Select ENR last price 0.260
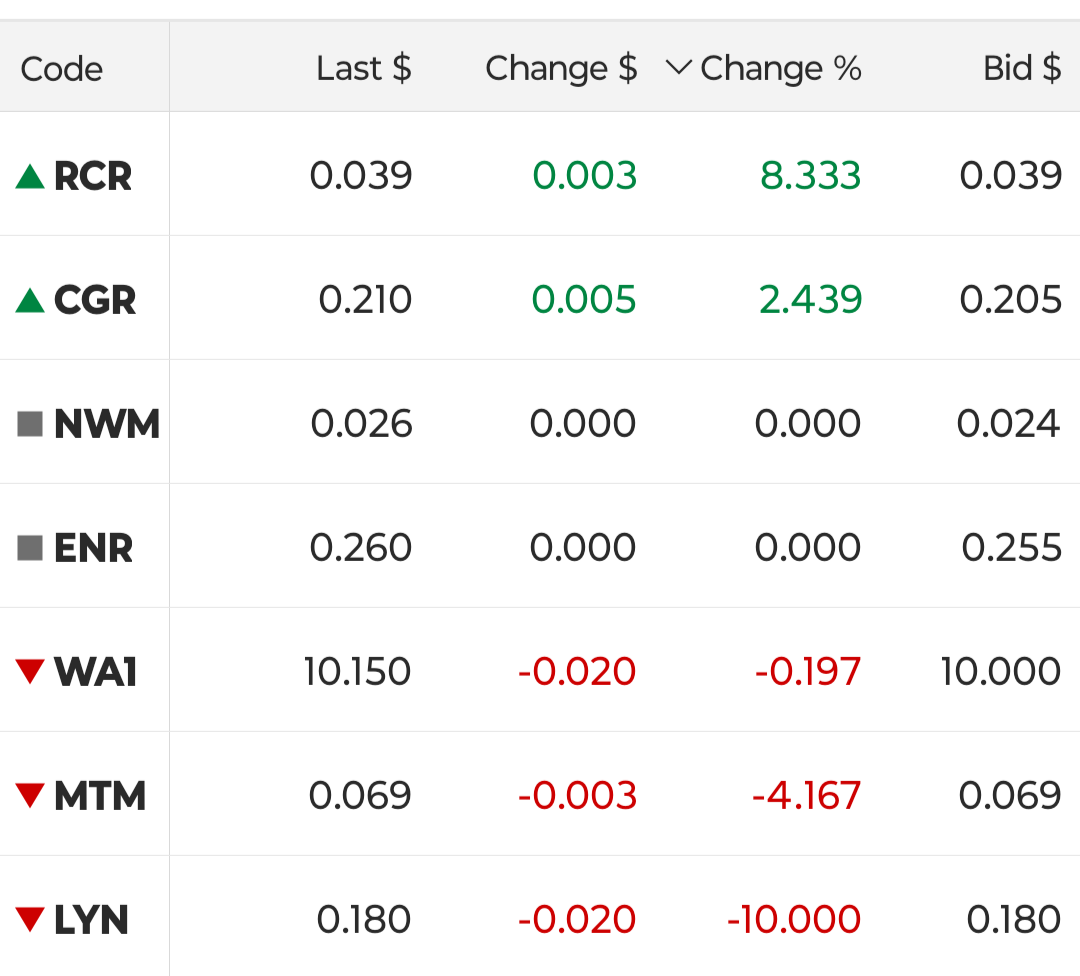The width and height of the screenshot is (1080, 976). pyautogui.click(x=361, y=548)
